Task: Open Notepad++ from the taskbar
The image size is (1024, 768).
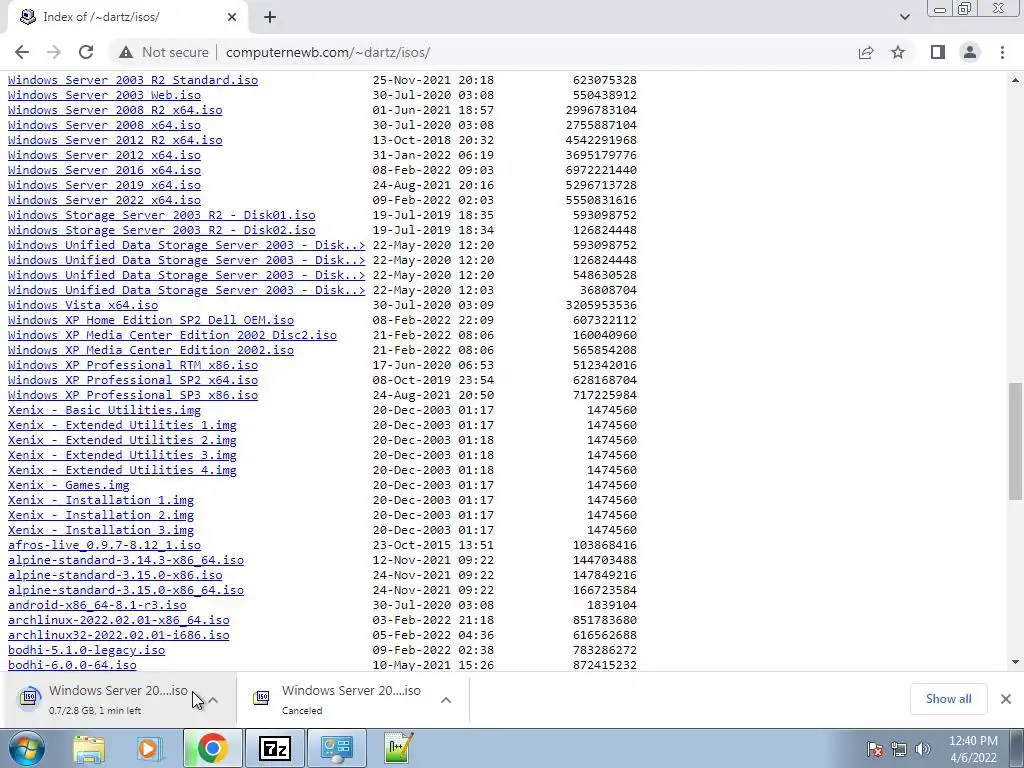Action: click(398, 748)
